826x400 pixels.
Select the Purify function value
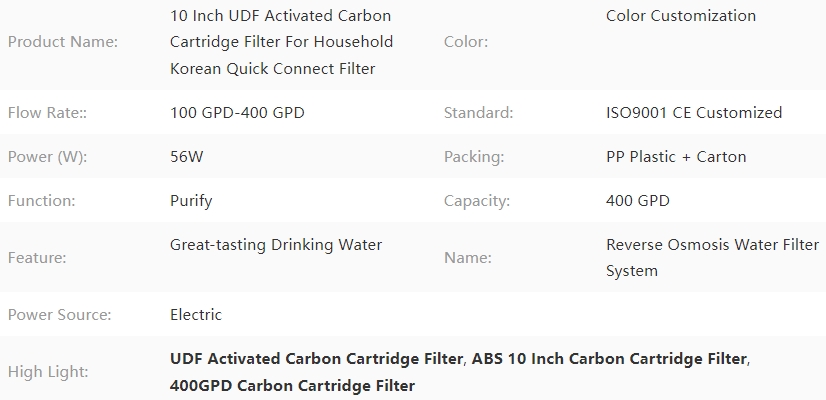(191, 201)
